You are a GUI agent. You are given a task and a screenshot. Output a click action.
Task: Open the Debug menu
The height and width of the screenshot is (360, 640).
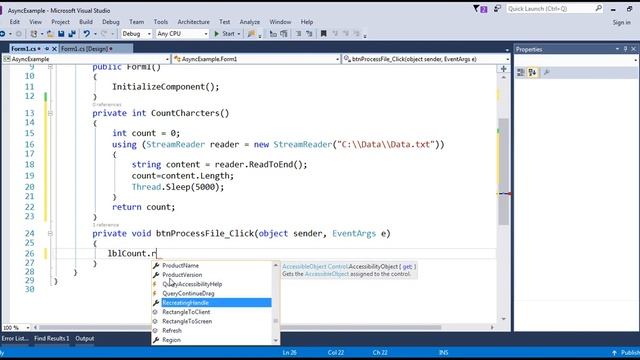[x=111, y=22]
